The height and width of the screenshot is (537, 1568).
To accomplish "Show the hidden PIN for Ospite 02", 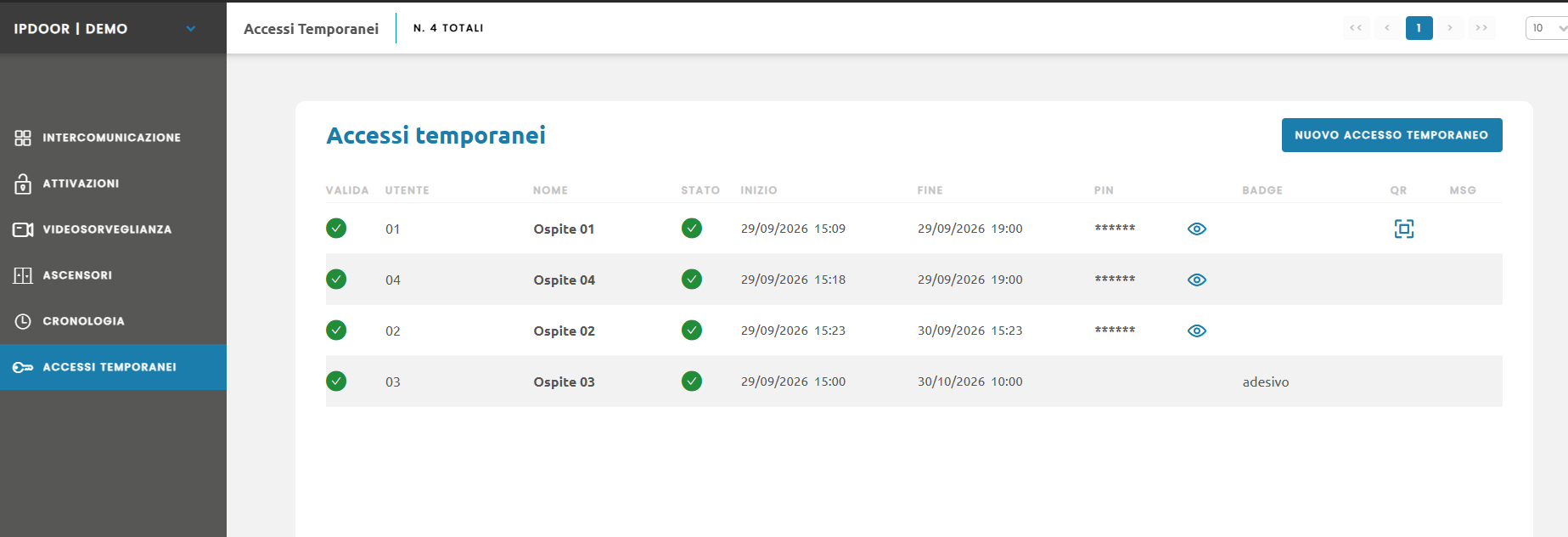I will [x=1197, y=331].
